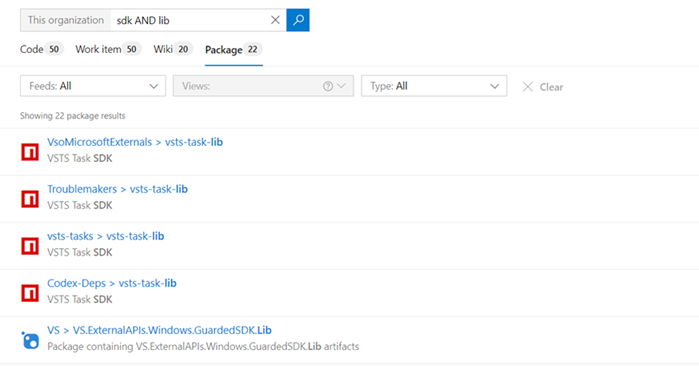Click 'VSTS Task SDK' under Troublemakers
The image size is (699, 366).
[80, 206]
